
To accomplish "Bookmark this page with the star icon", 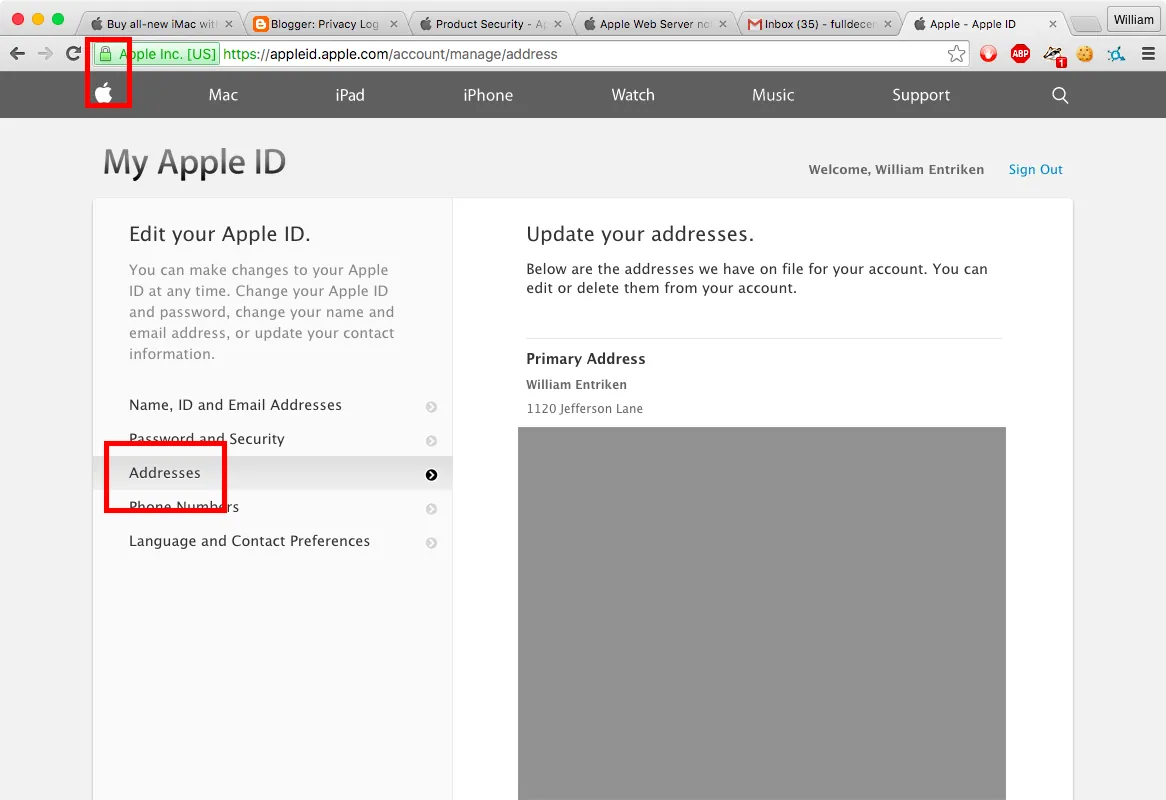I will [956, 54].
